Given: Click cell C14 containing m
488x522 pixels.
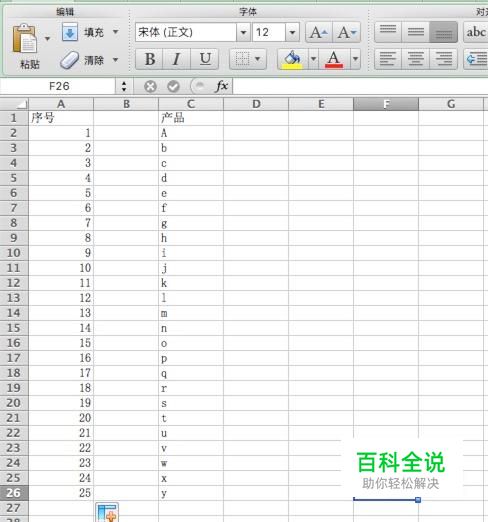Looking at the screenshot, I should 191,313.
